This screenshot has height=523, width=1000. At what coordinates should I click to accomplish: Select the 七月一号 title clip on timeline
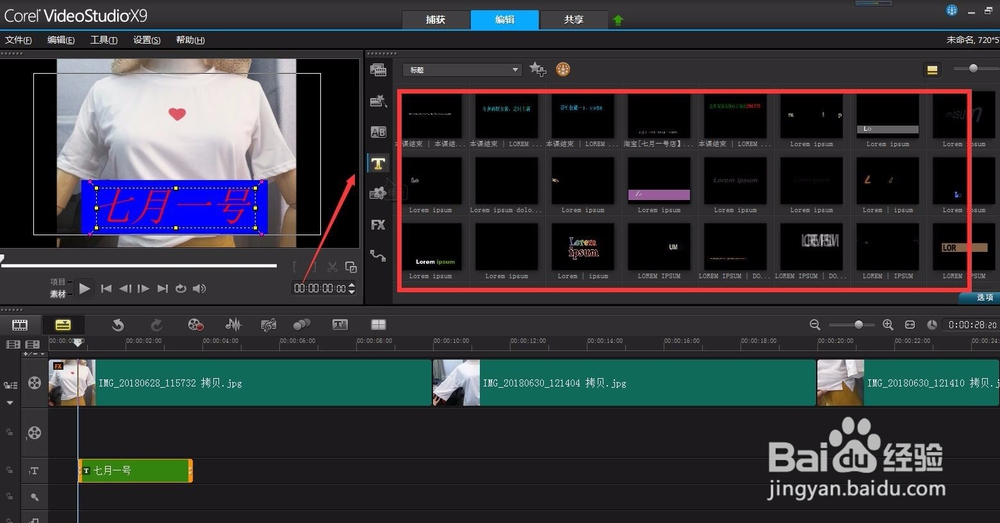(x=135, y=471)
